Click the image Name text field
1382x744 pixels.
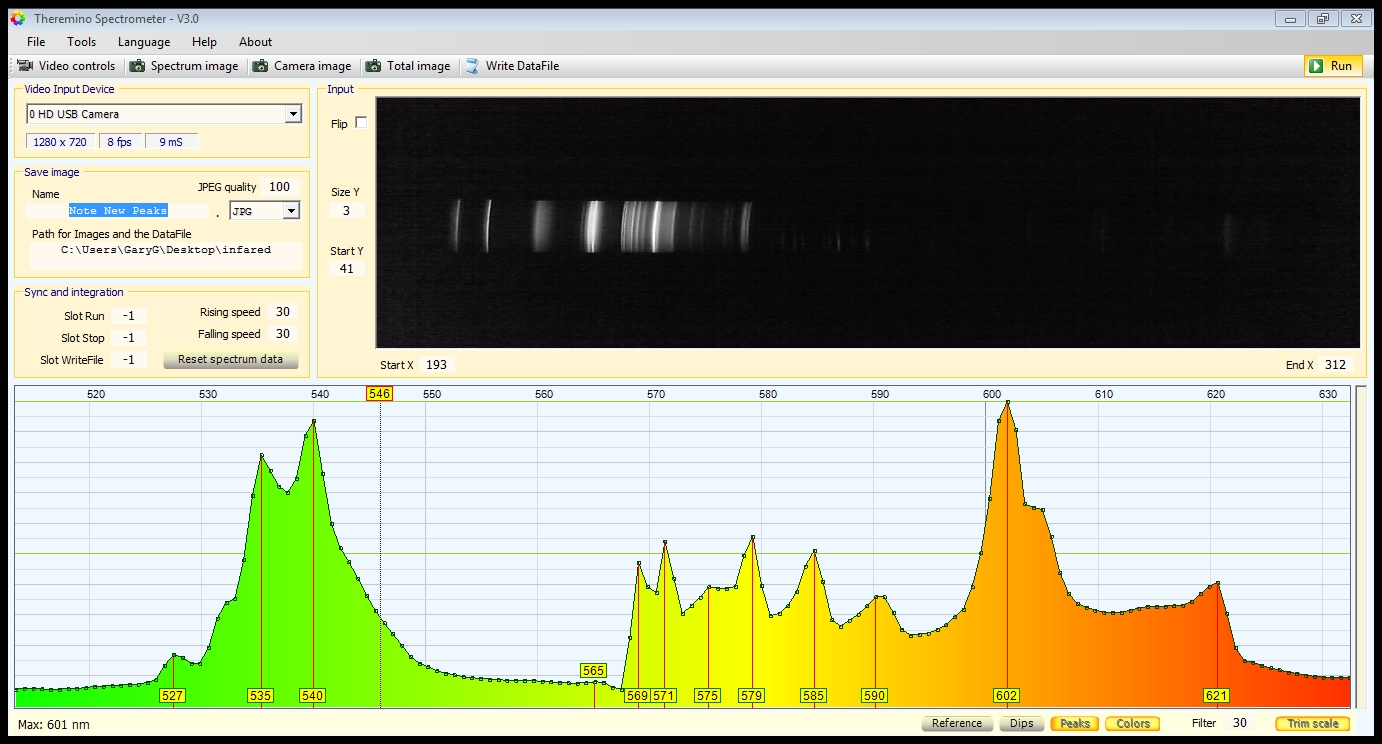tap(118, 211)
